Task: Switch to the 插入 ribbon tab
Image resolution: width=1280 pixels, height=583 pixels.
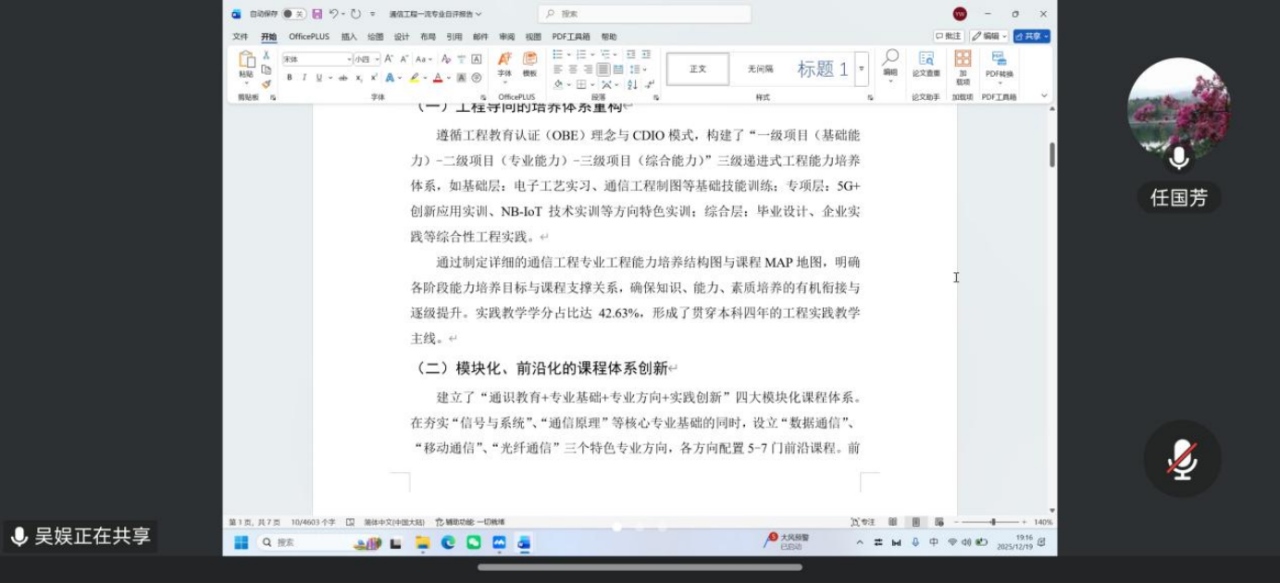Action: 349,37
